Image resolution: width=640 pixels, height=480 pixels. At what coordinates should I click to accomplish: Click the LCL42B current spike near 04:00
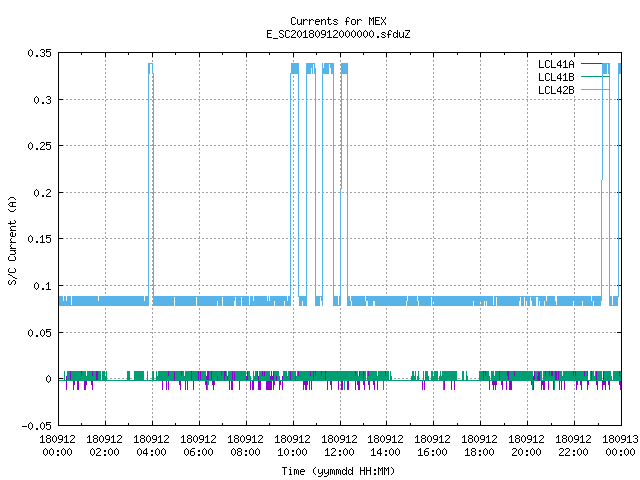(x=151, y=180)
